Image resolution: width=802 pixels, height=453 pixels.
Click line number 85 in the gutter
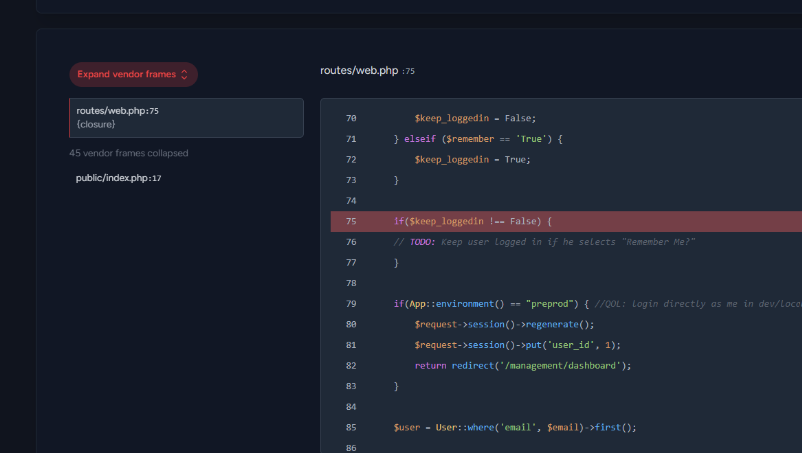(x=351, y=427)
